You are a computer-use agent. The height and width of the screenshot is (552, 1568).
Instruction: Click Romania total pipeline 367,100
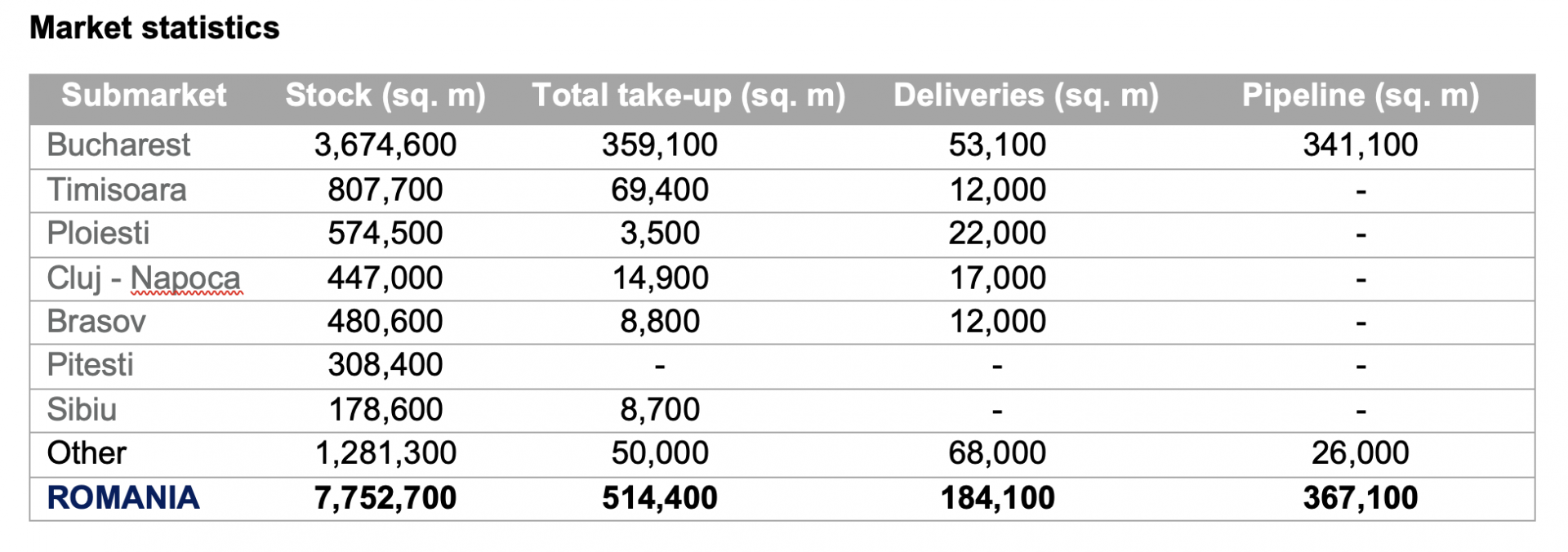point(1361,498)
